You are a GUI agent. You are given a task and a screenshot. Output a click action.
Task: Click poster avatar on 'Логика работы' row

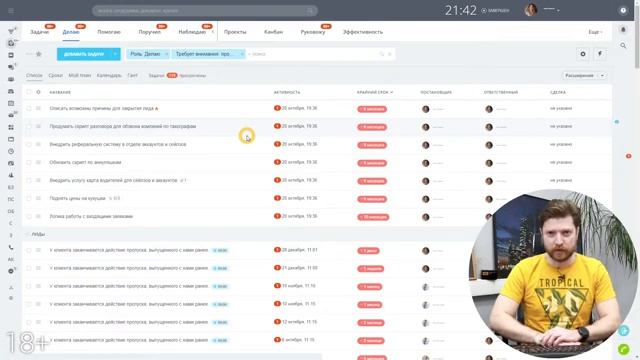[x=425, y=217]
